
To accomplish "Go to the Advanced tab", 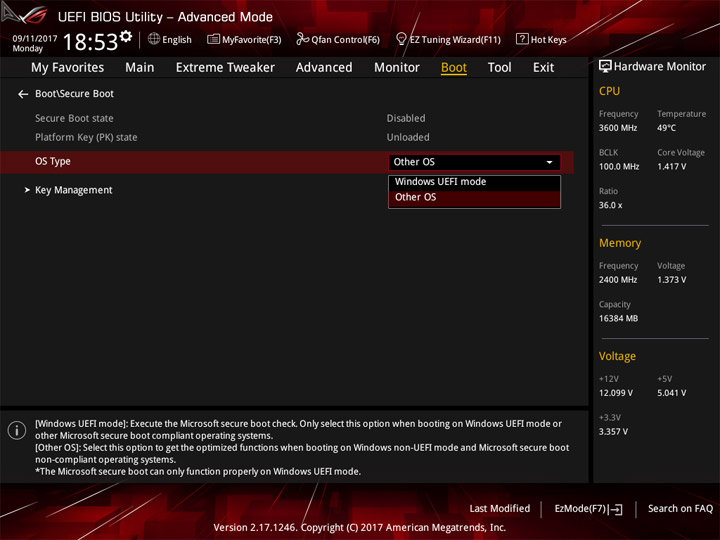I will coord(324,68).
